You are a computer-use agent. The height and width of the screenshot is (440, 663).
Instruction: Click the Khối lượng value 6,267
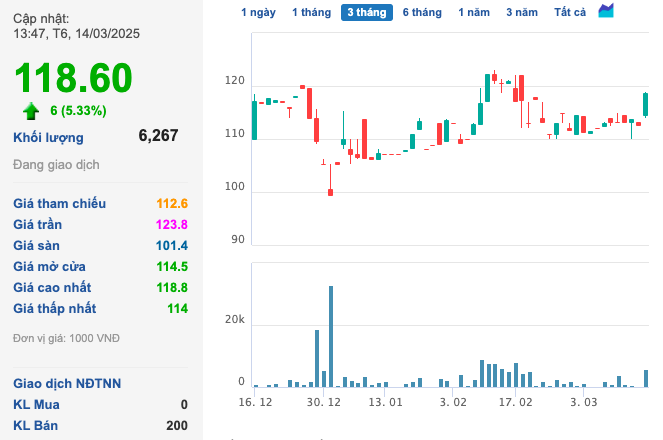tap(158, 136)
